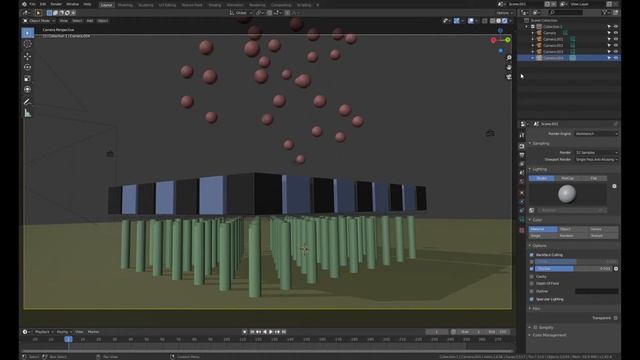This screenshot has height=360, width=640.
Task: Click the studio light sphere preview
Action: click(x=567, y=194)
